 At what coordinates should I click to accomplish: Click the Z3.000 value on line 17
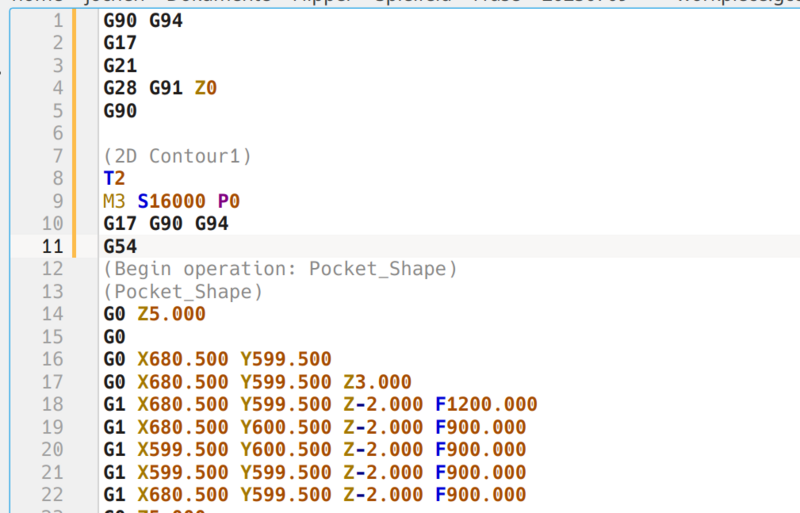378,382
